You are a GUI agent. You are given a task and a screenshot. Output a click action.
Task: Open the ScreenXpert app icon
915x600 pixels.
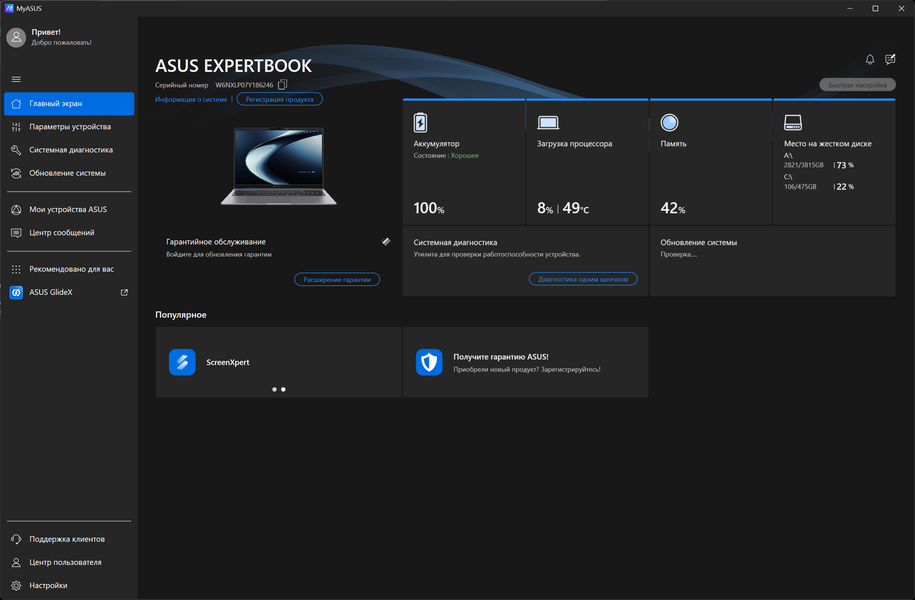point(182,362)
